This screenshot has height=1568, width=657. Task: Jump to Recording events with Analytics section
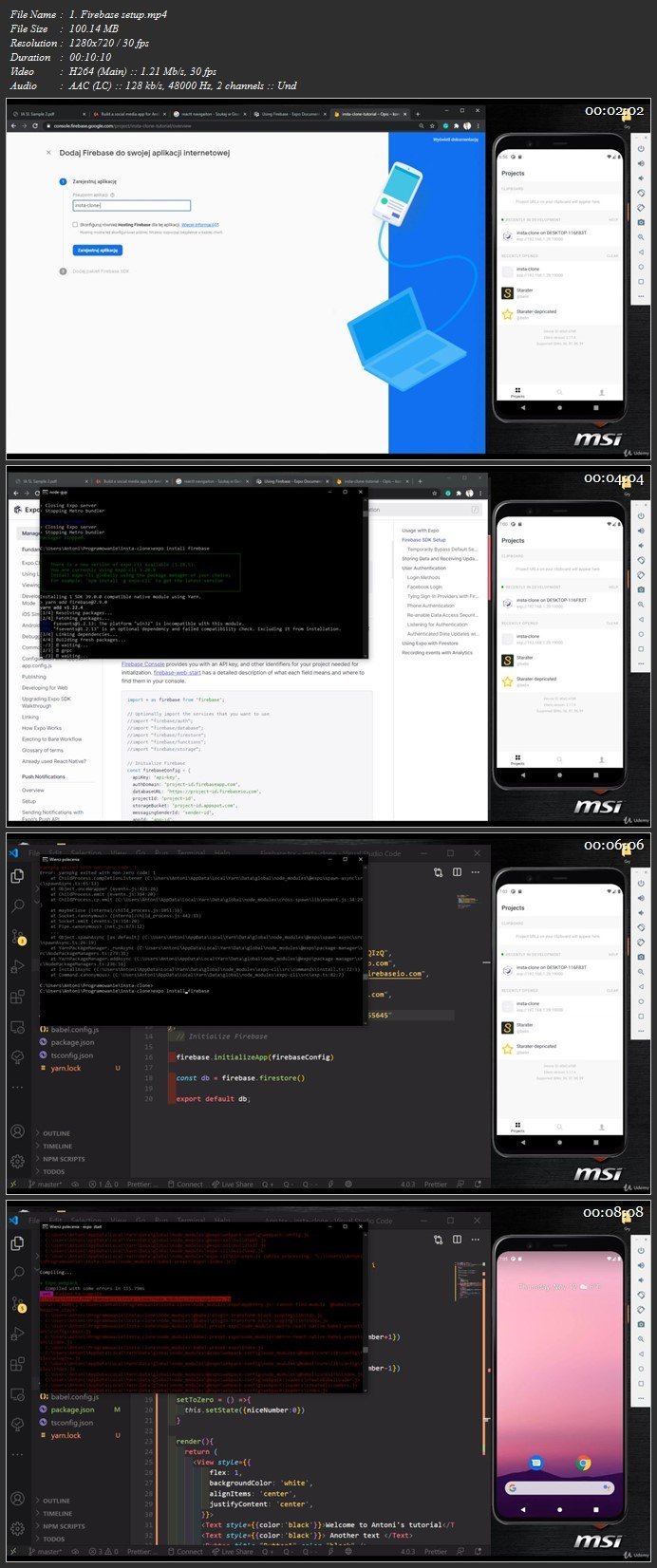[437, 653]
